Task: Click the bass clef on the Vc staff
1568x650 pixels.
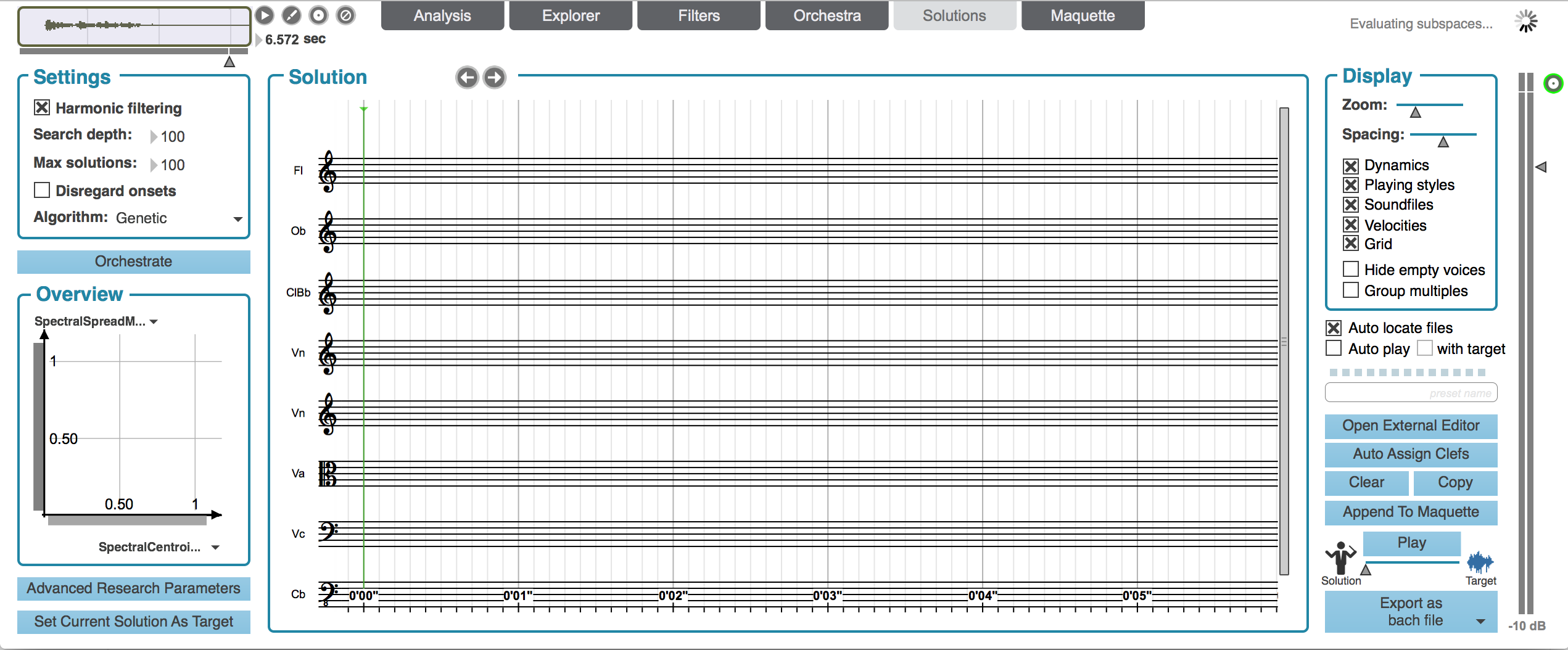Action: click(x=328, y=531)
